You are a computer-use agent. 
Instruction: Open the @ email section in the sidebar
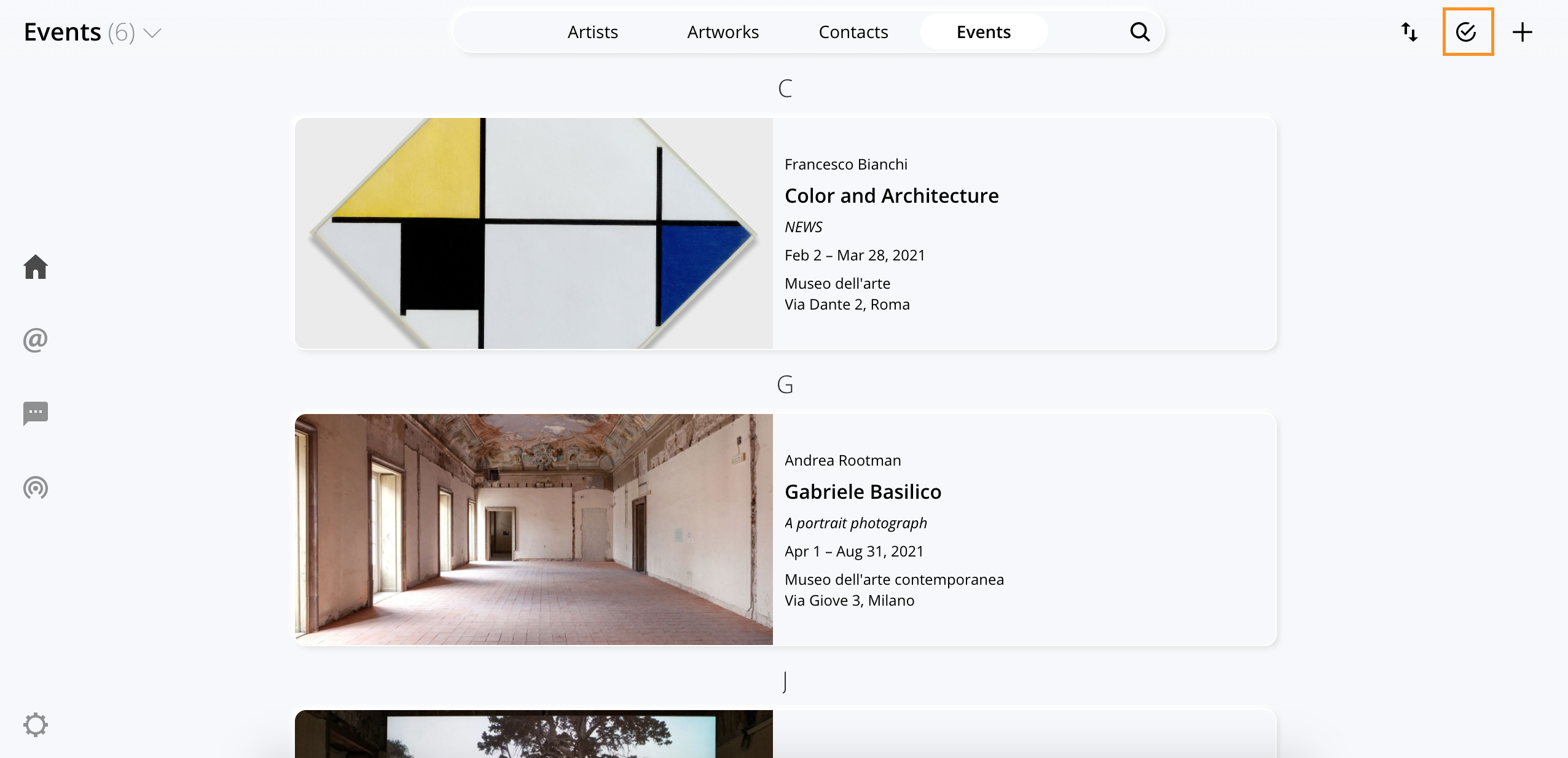coord(36,340)
